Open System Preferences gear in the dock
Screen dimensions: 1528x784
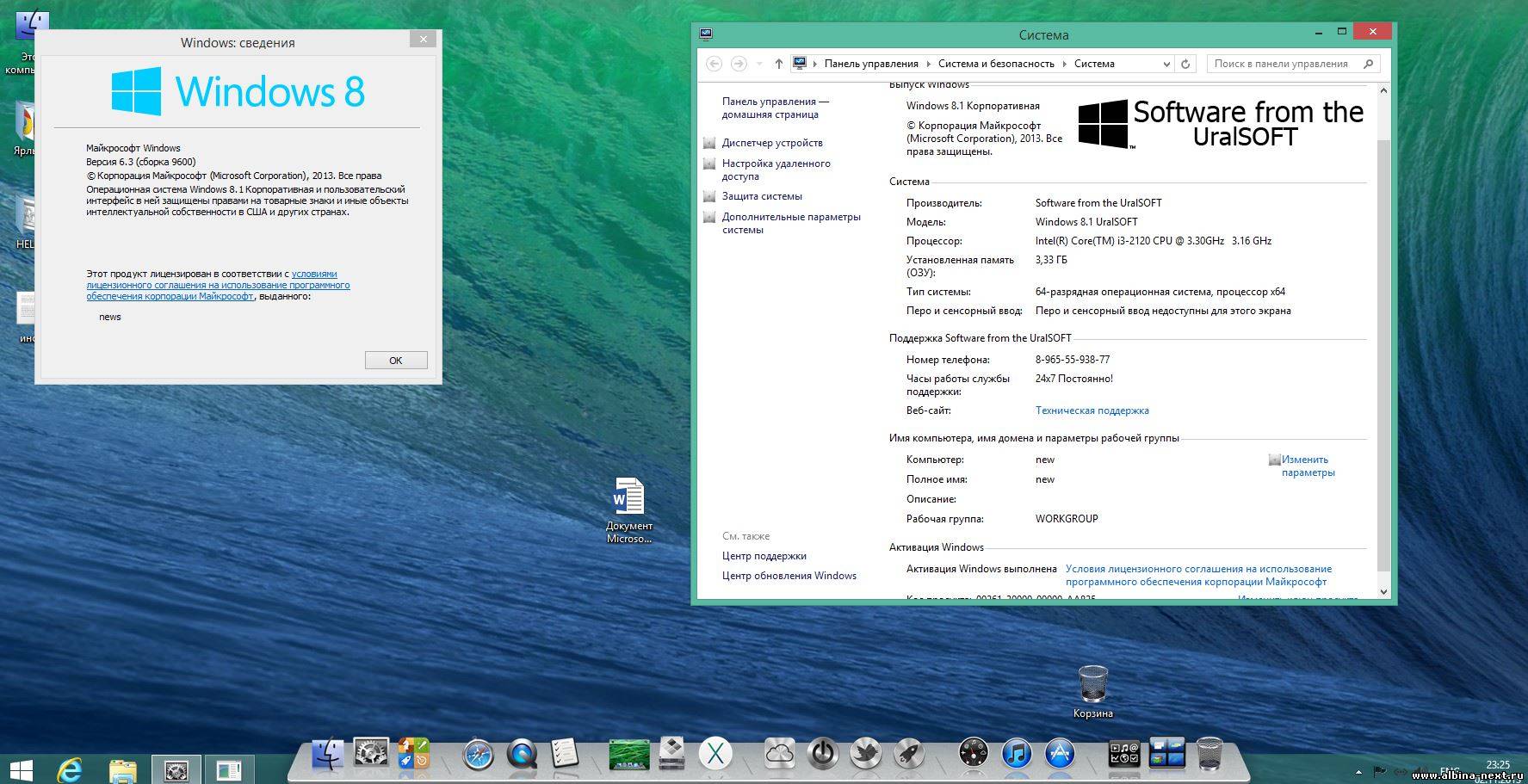tap(371, 754)
